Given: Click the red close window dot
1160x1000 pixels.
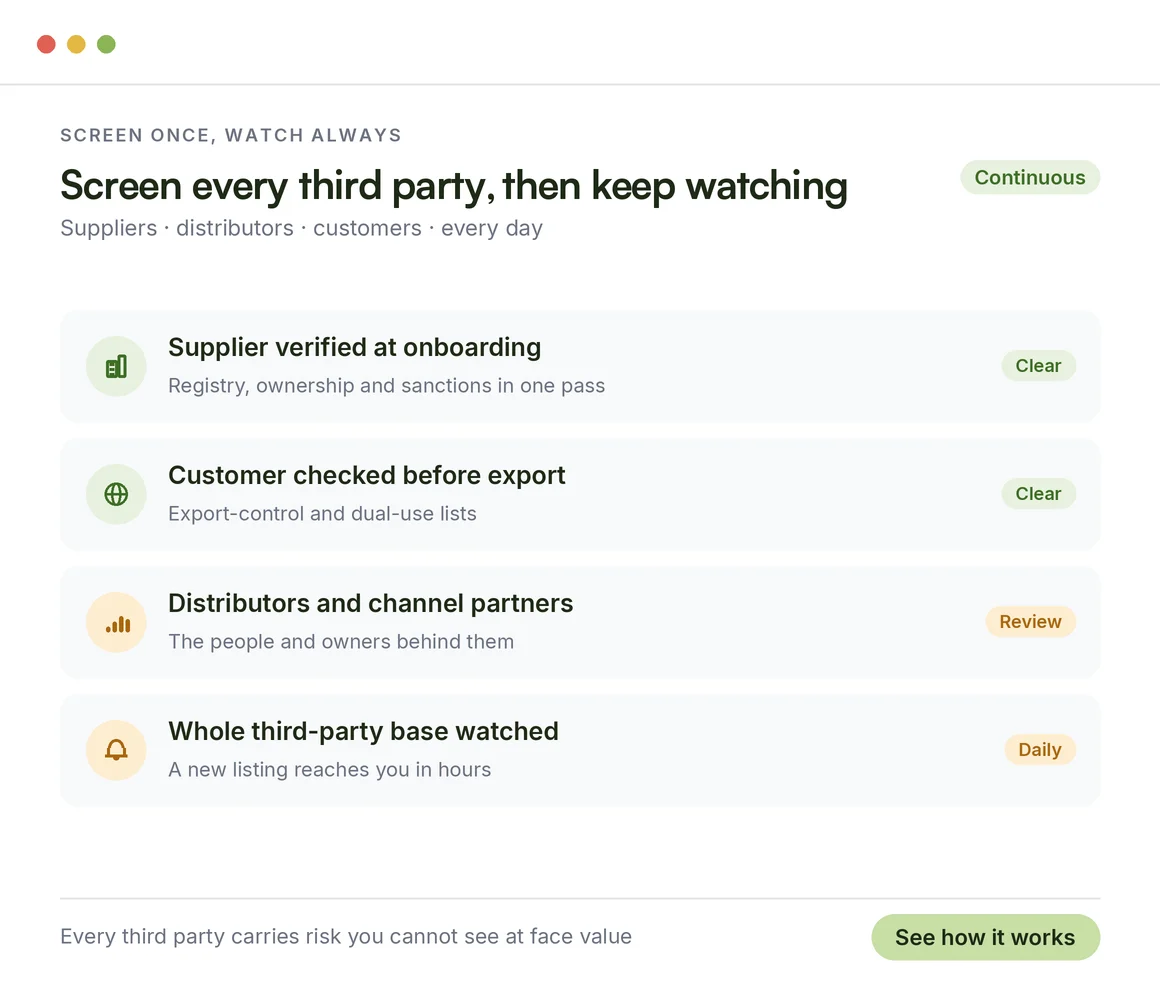Looking at the screenshot, I should (x=47, y=44).
